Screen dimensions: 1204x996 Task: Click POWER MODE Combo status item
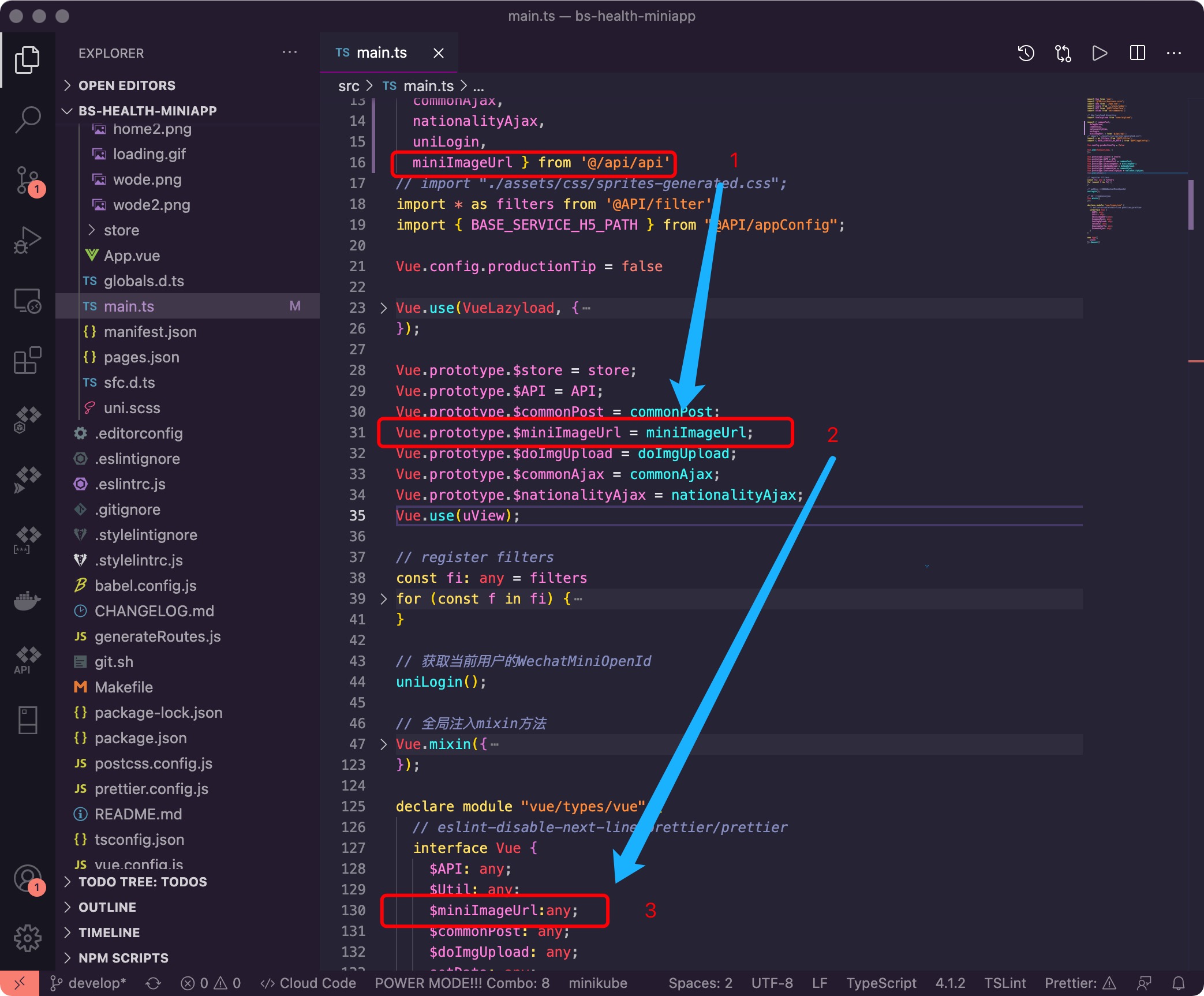[x=462, y=983]
